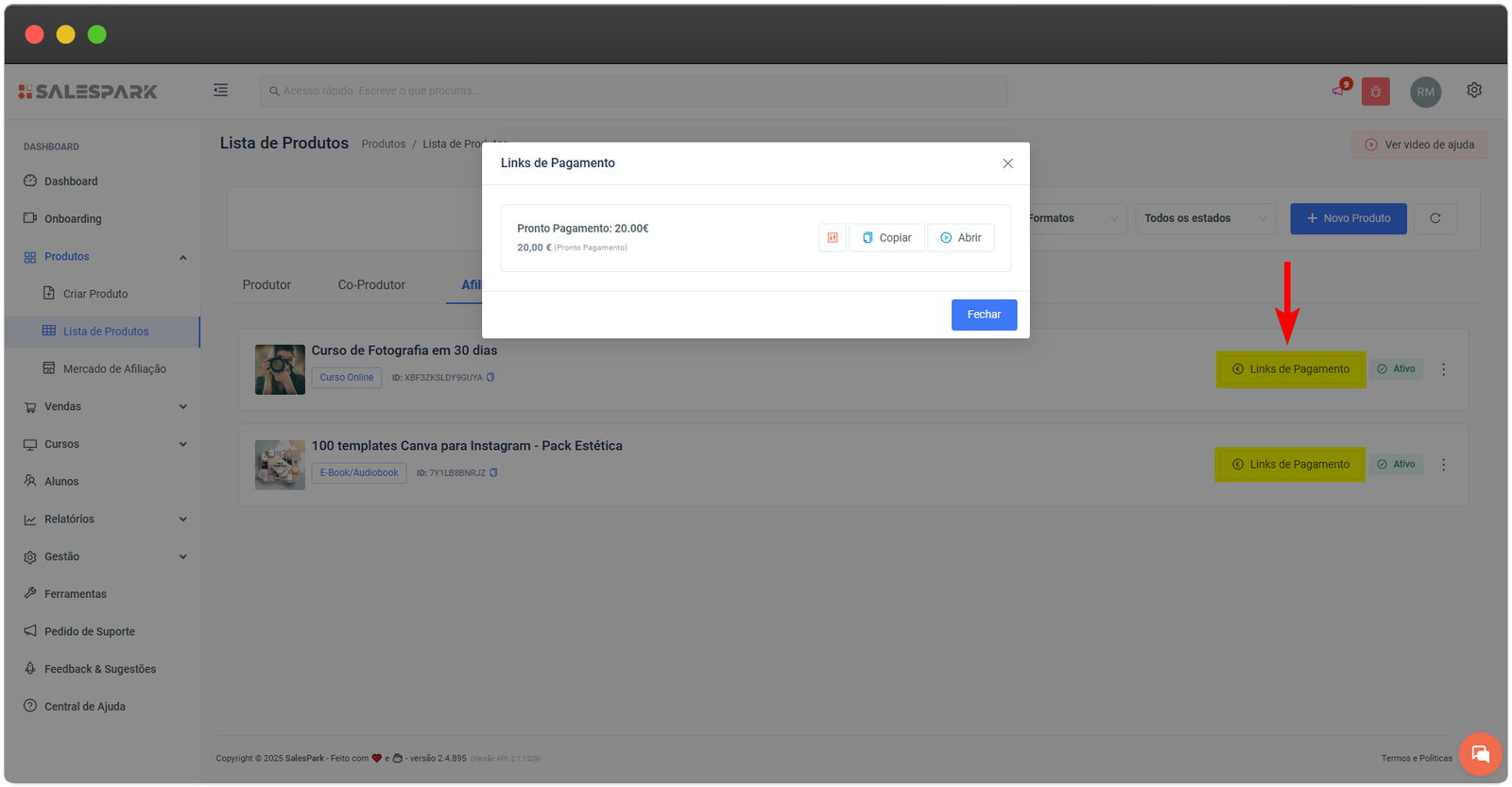The image size is (1512, 787).
Task: Click the red bug report icon
Action: coord(1375,92)
